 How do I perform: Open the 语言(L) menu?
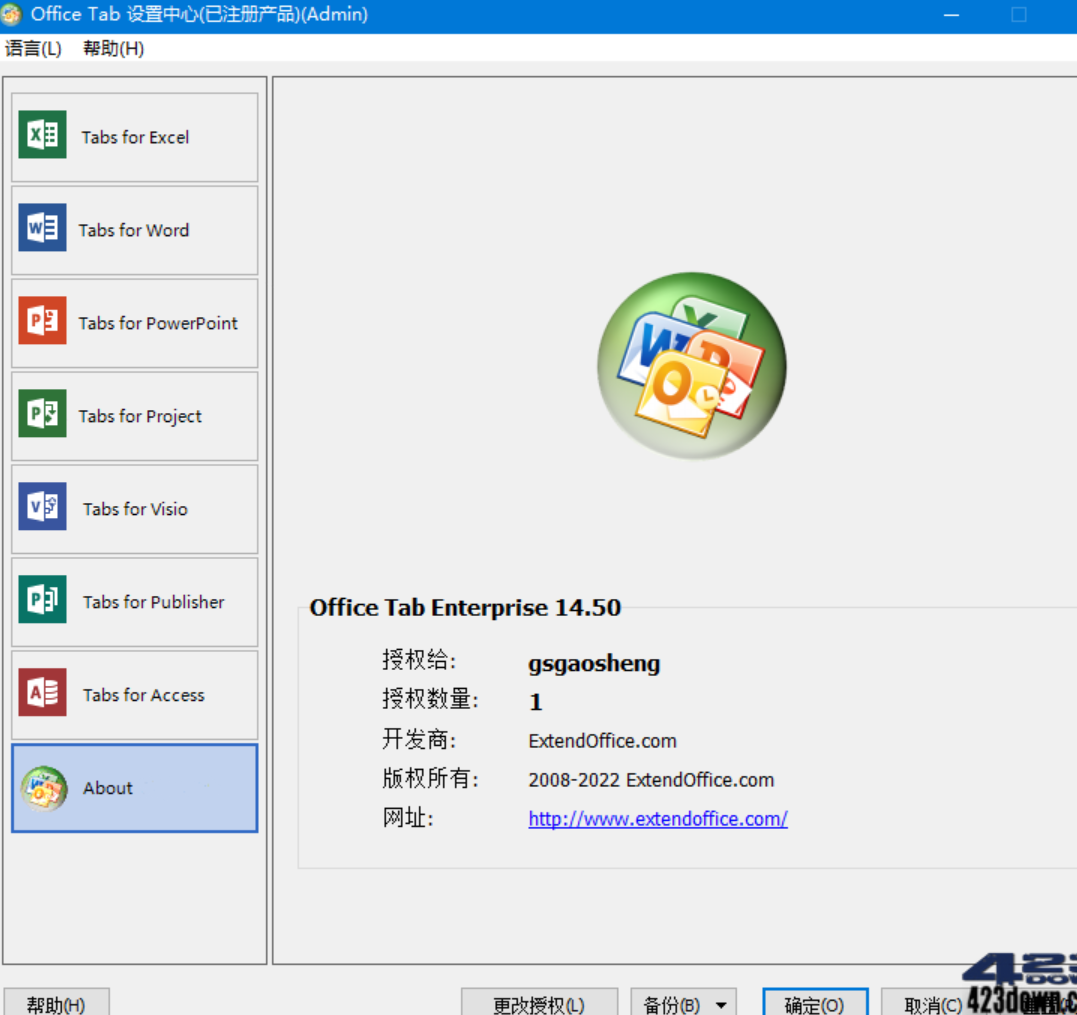pos(33,49)
